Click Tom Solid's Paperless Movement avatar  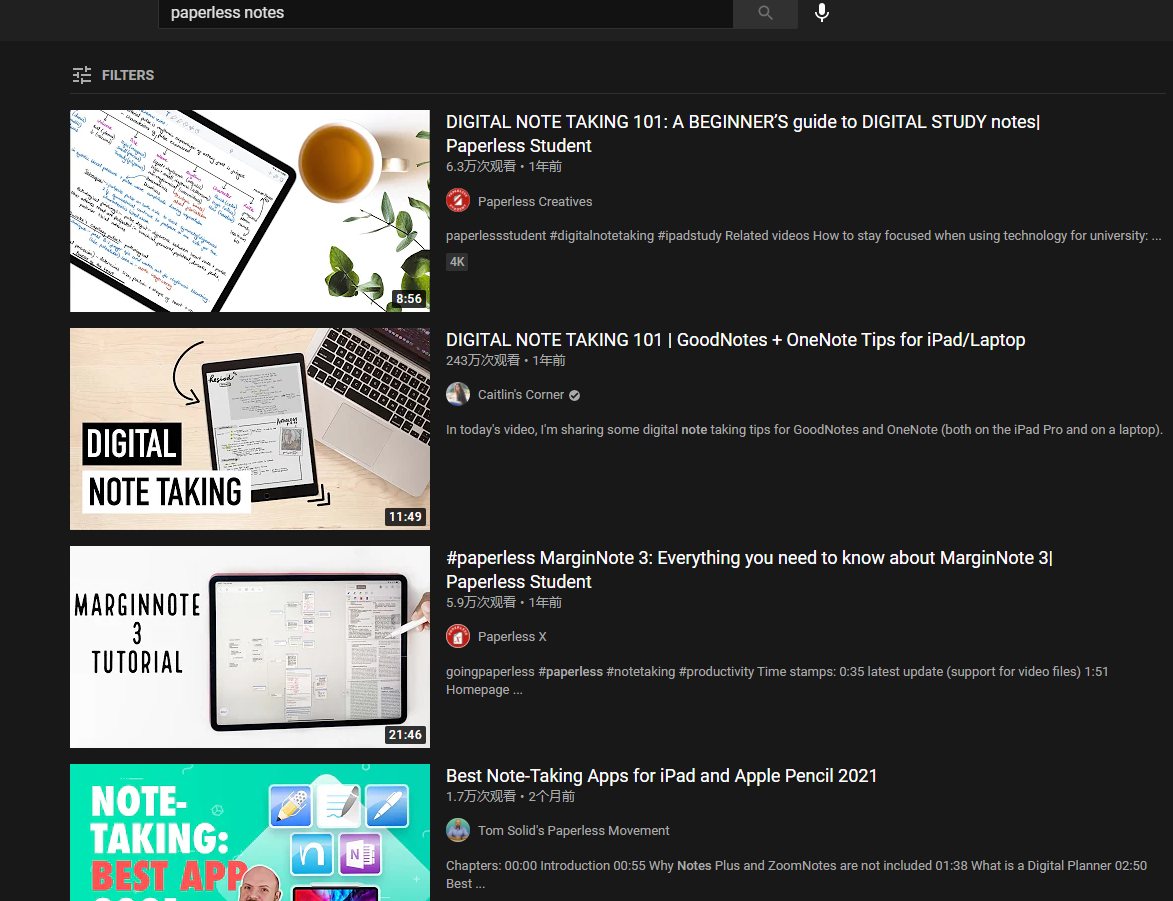(x=458, y=830)
